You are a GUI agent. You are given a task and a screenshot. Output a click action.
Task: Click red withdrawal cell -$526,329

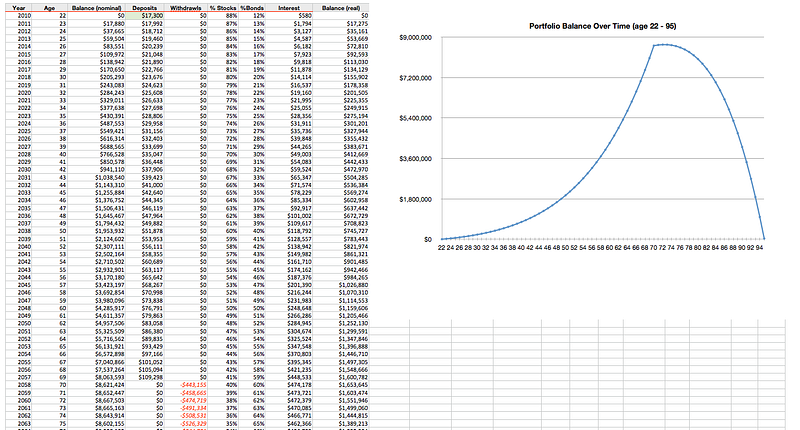(x=186, y=423)
